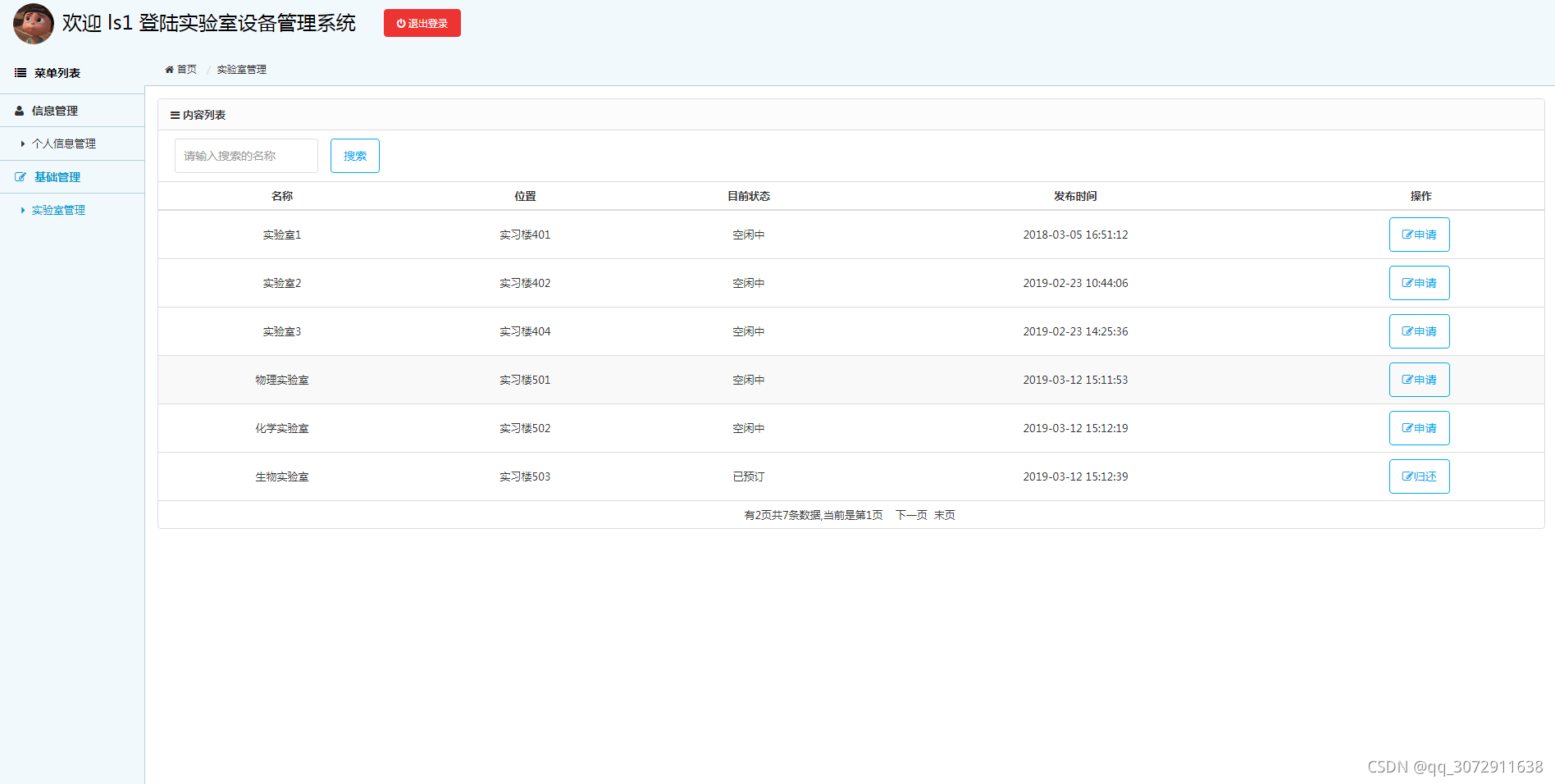This screenshot has width=1555, height=784.
Task: Click the arrow next to 个人信息管理
Action: coord(23,144)
